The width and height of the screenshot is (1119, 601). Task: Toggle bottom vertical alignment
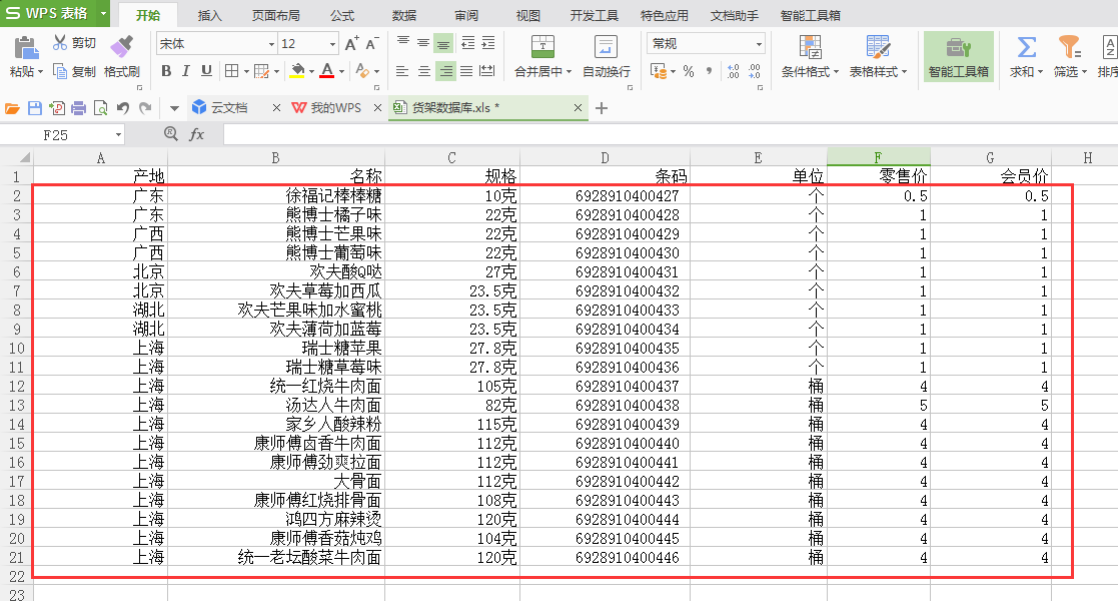tap(443, 44)
